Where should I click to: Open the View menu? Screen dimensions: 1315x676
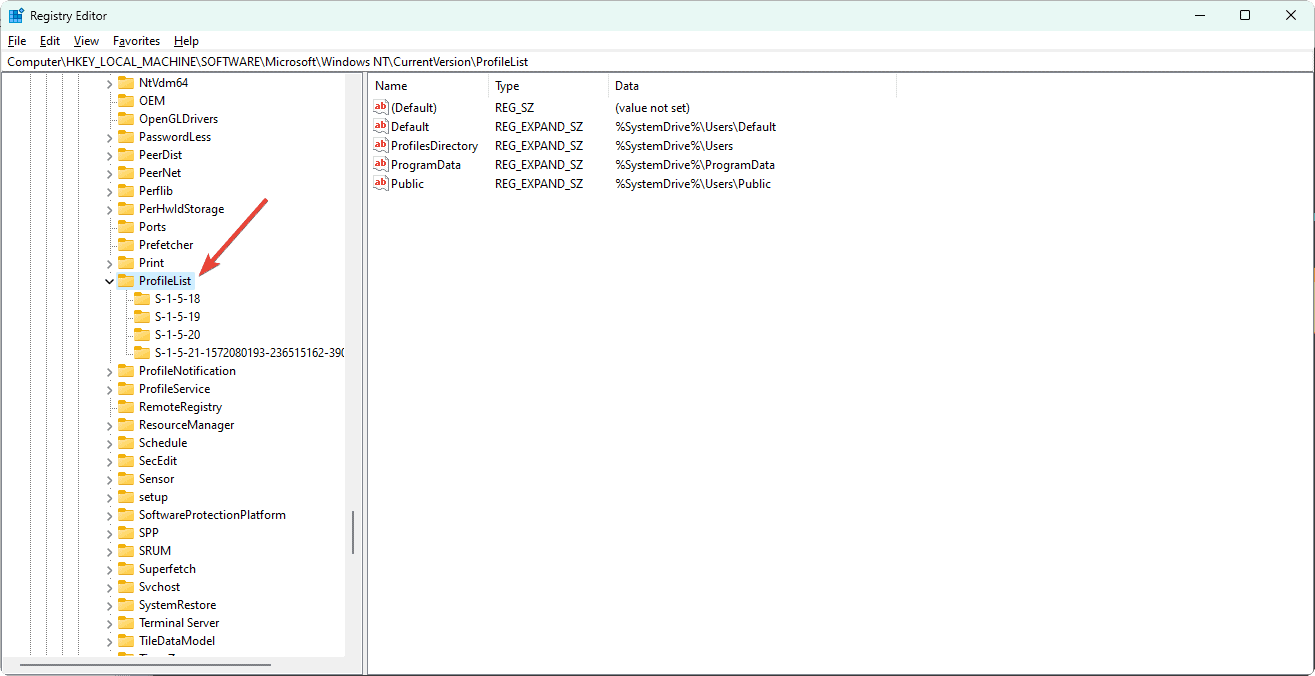pyautogui.click(x=87, y=41)
